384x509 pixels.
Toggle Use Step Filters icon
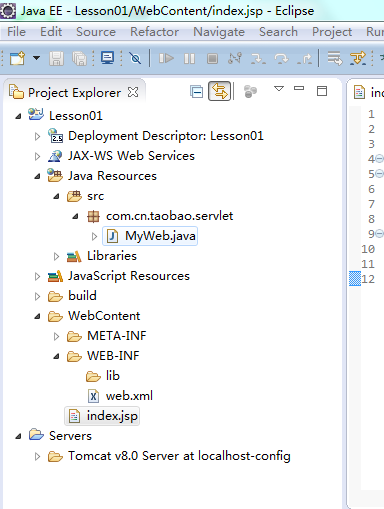point(358,58)
